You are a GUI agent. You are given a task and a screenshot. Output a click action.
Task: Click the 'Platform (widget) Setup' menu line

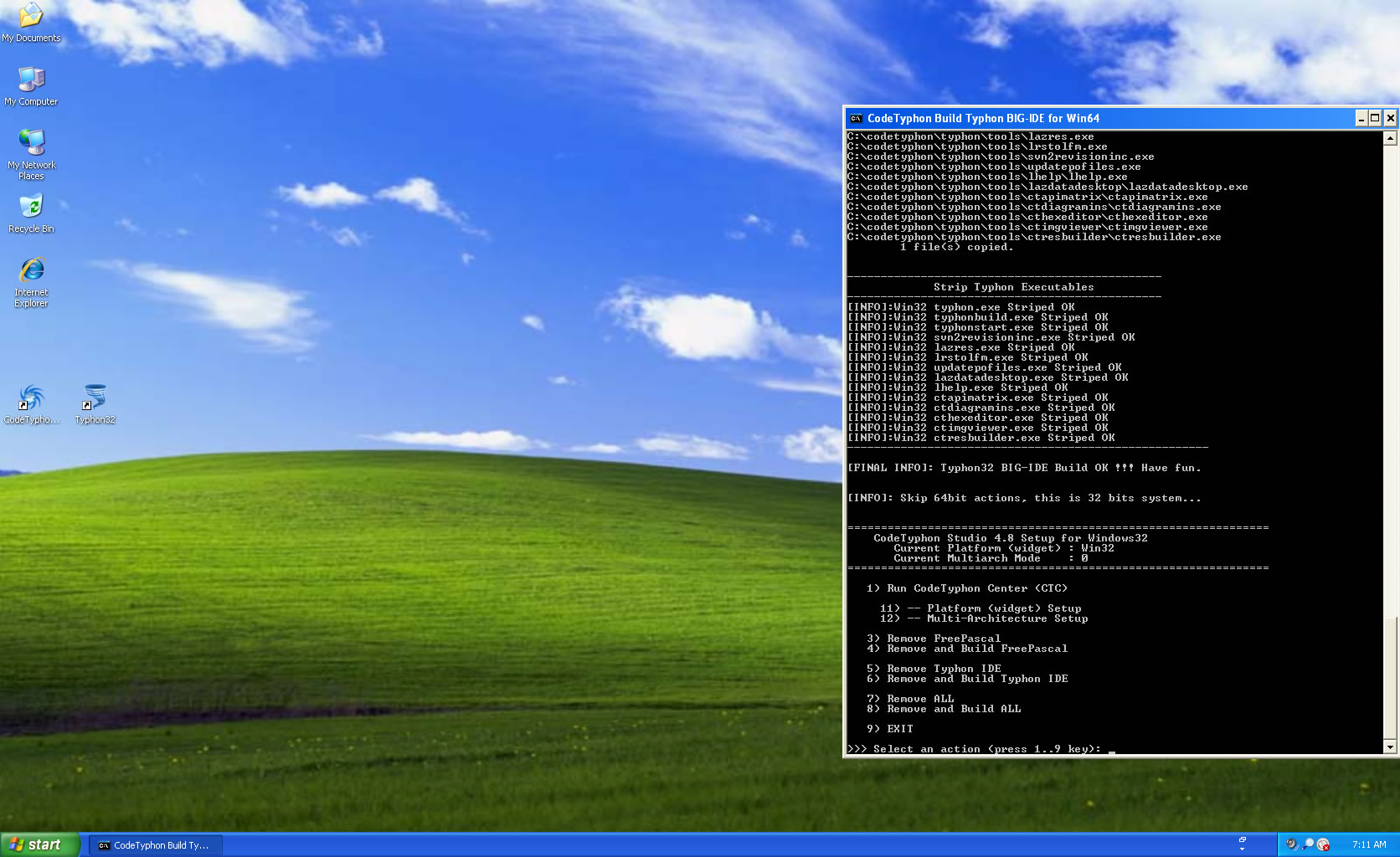(x=981, y=608)
